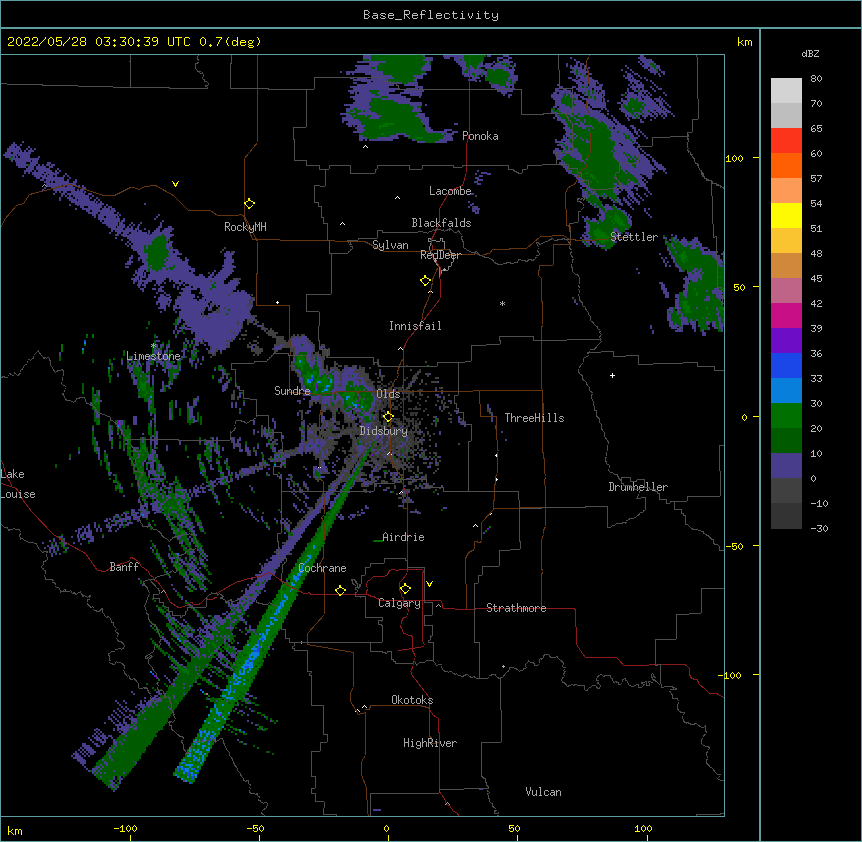Select the topmost light gray legend swatch
The height and width of the screenshot is (842, 862).
[786, 91]
